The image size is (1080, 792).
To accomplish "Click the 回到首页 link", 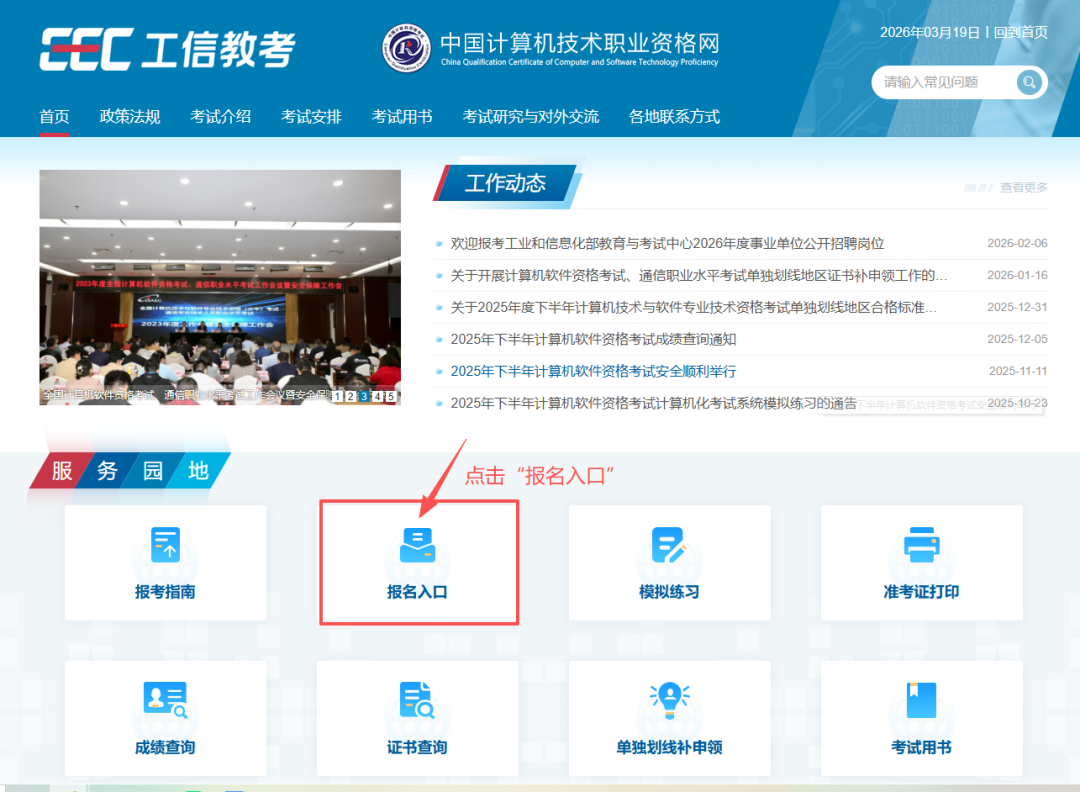I will pos(1021,32).
